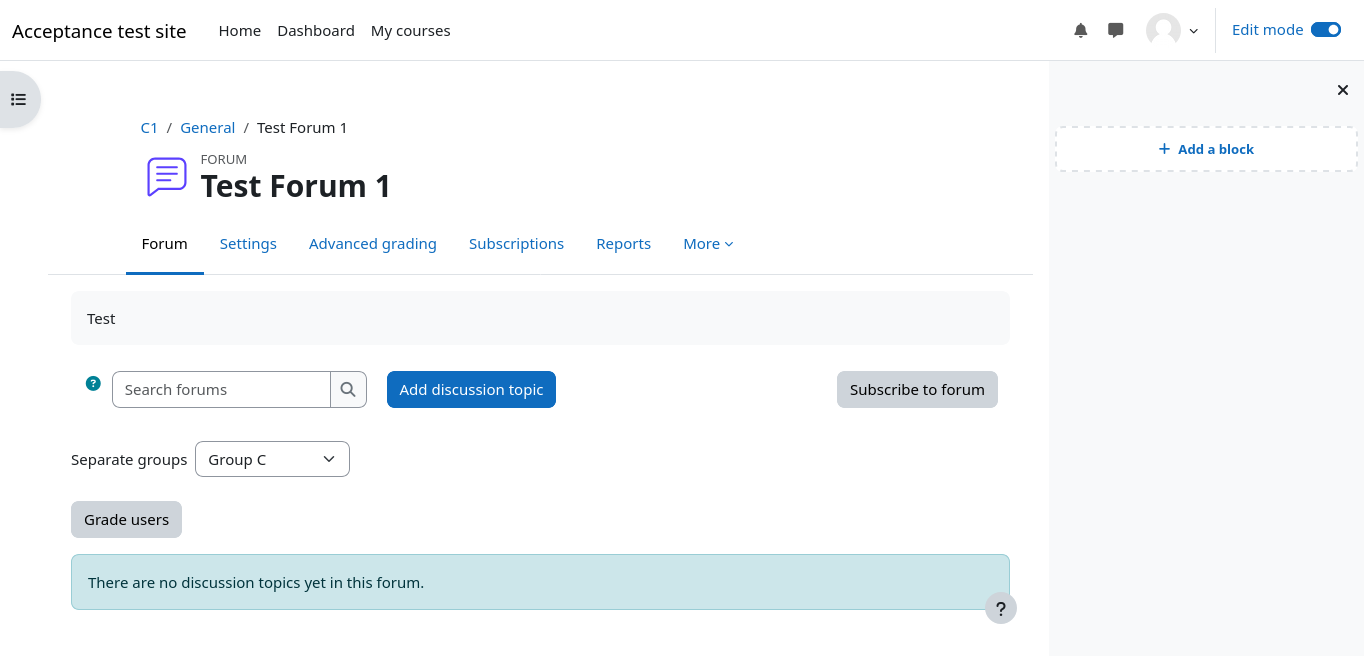Screen dimensions: 1364x656
Task: Click the search magnifier icon button
Action: tap(348, 390)
